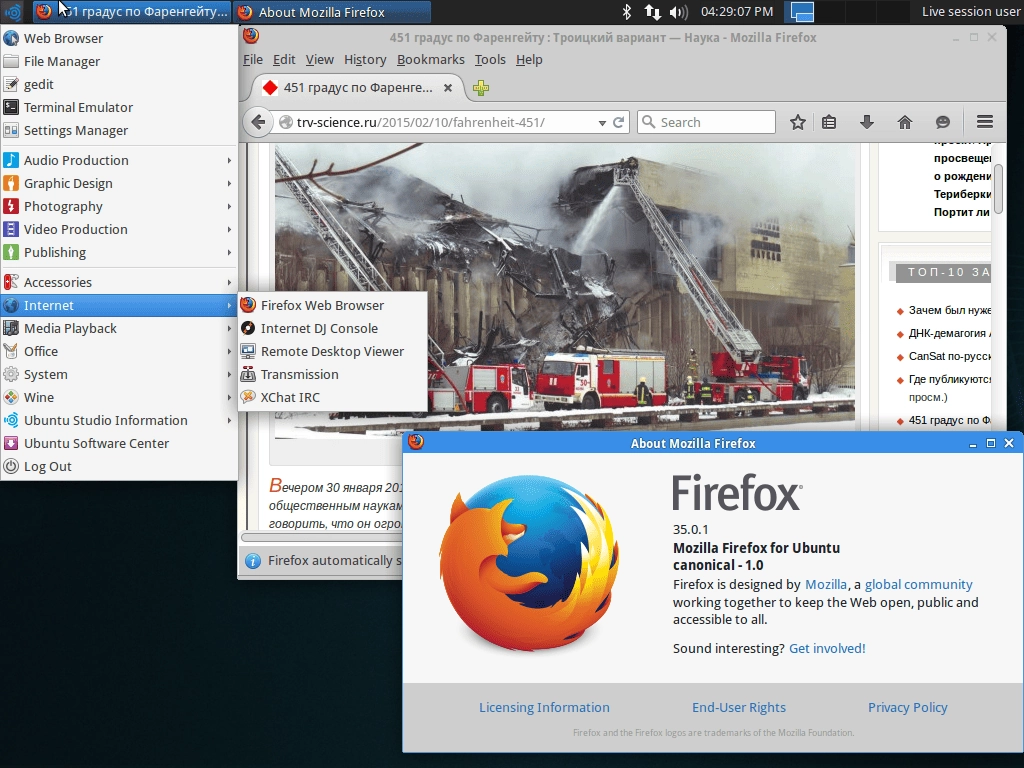Viewport: 1024px width, 768px height.
Task: Open Settings Manager from the menu
Action: [x=119, y=130]
